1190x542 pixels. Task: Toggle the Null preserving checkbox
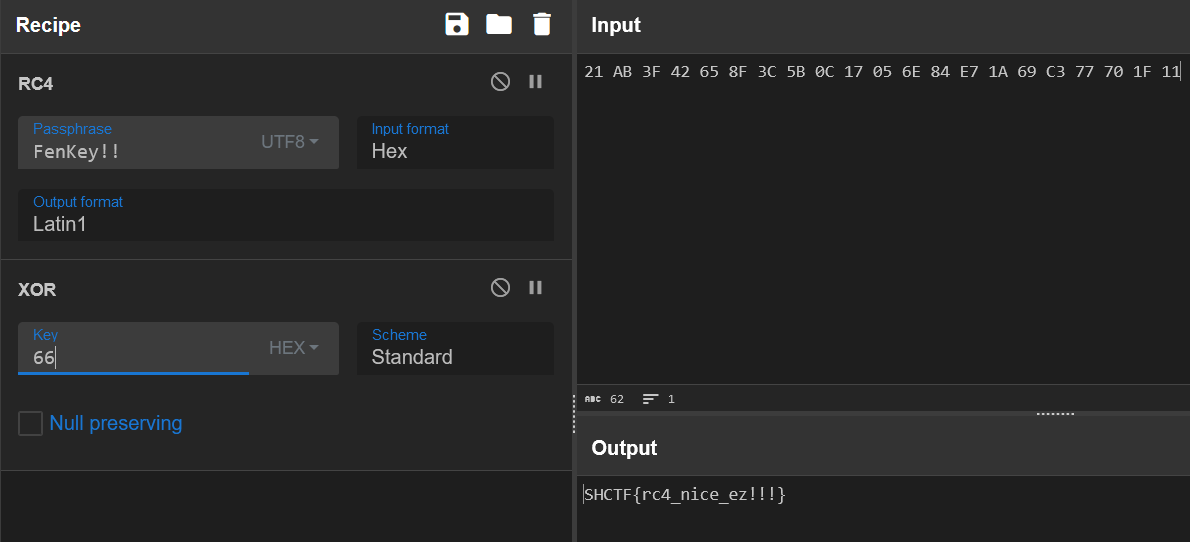tap(30, 423)
